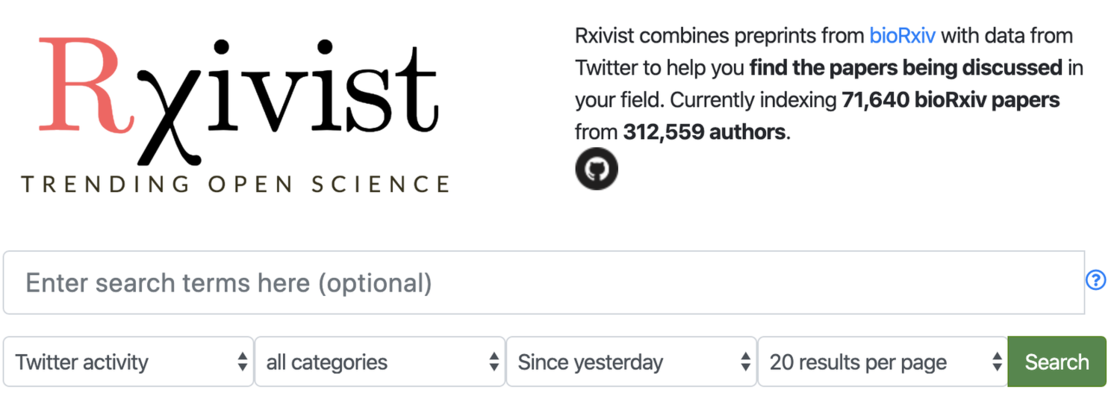This screenshot has height=399, width=1120.
Task: Click the Rxivist logo
Action: [236, 115]
